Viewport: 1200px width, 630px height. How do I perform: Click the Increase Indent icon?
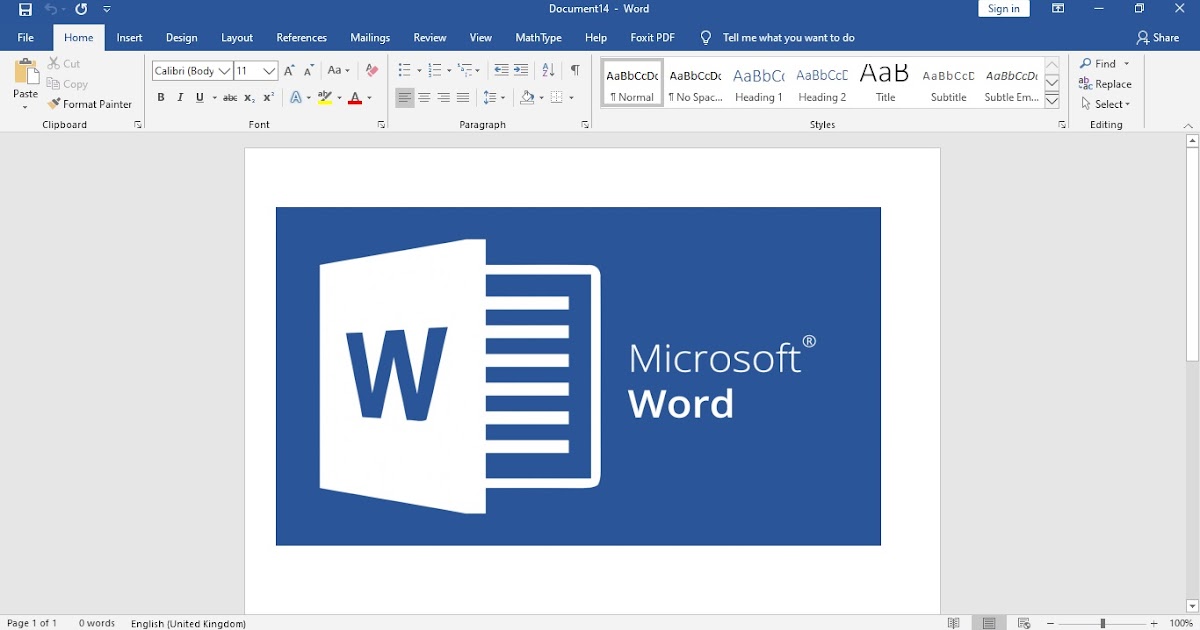pyautogui.click(x=521, y=71)
